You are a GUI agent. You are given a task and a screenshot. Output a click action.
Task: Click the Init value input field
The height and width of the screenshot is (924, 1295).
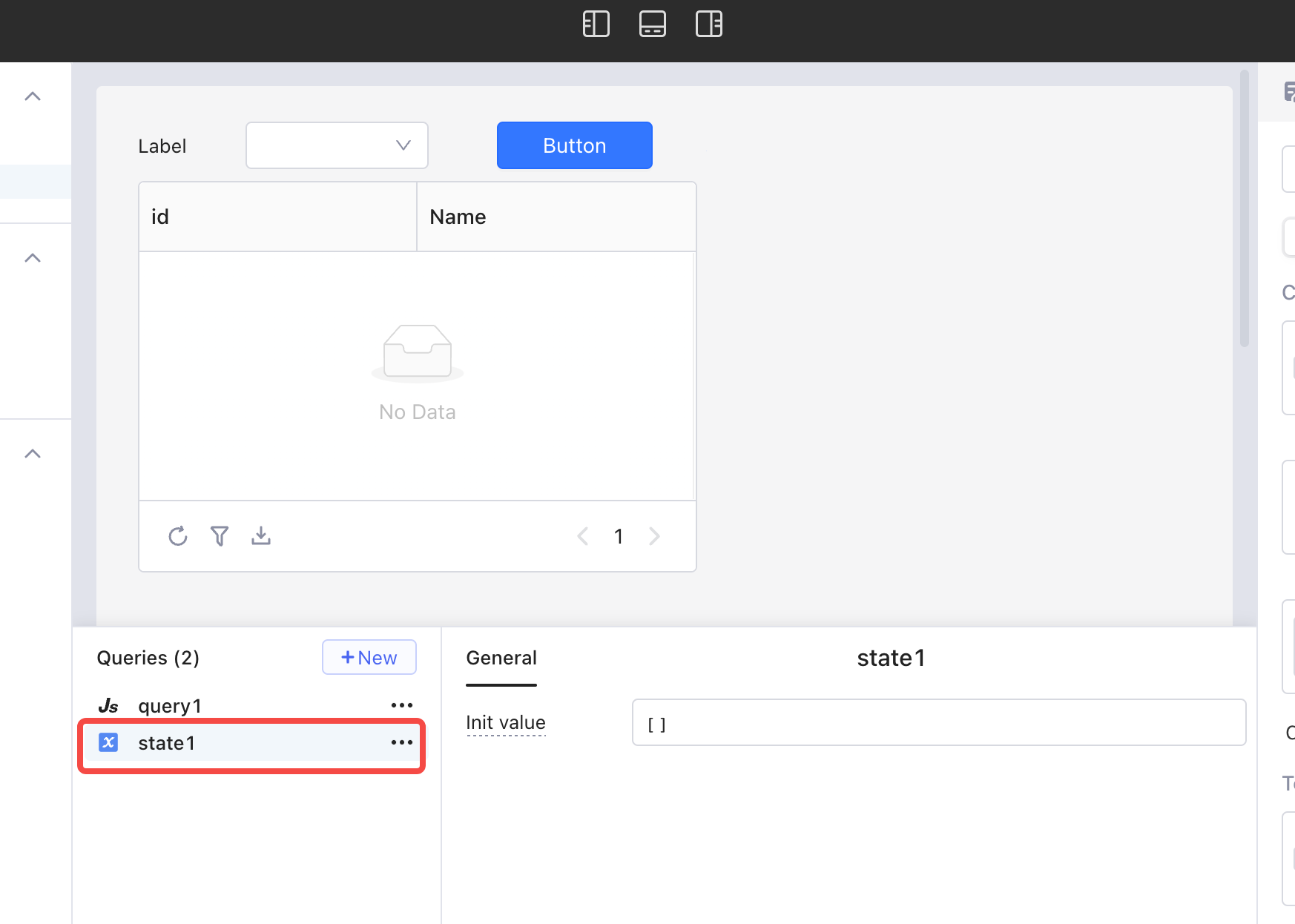pos(938,722)
